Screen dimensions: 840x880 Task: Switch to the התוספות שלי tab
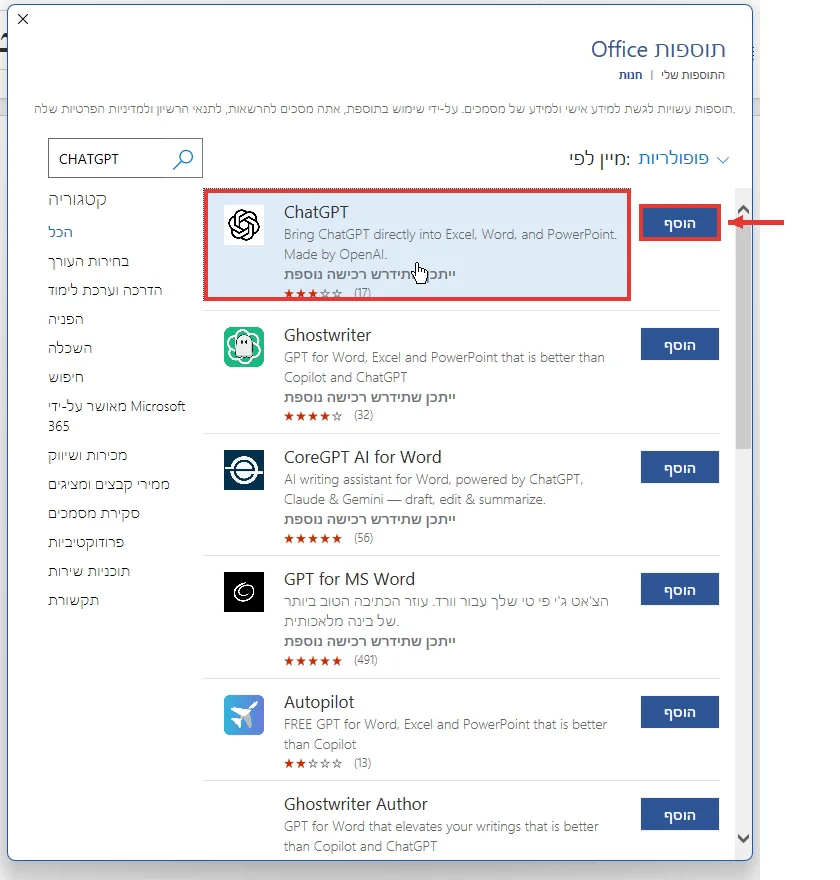pyautogui.click(x=693, y=75)
